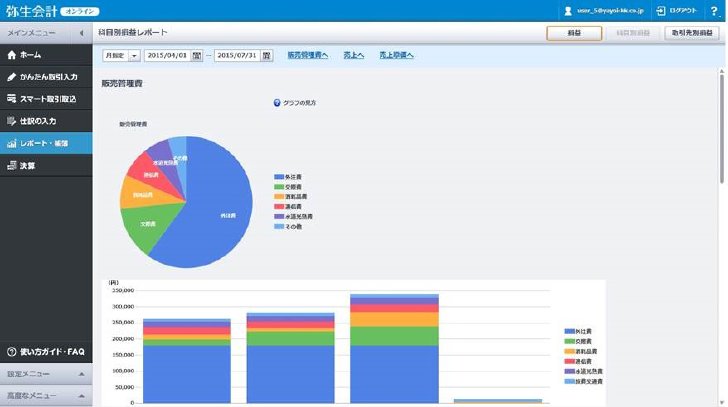Screen dimensions: 728x407
Task: Click the その他 light blue swatch in pie legend
Action: pos(279,226)
